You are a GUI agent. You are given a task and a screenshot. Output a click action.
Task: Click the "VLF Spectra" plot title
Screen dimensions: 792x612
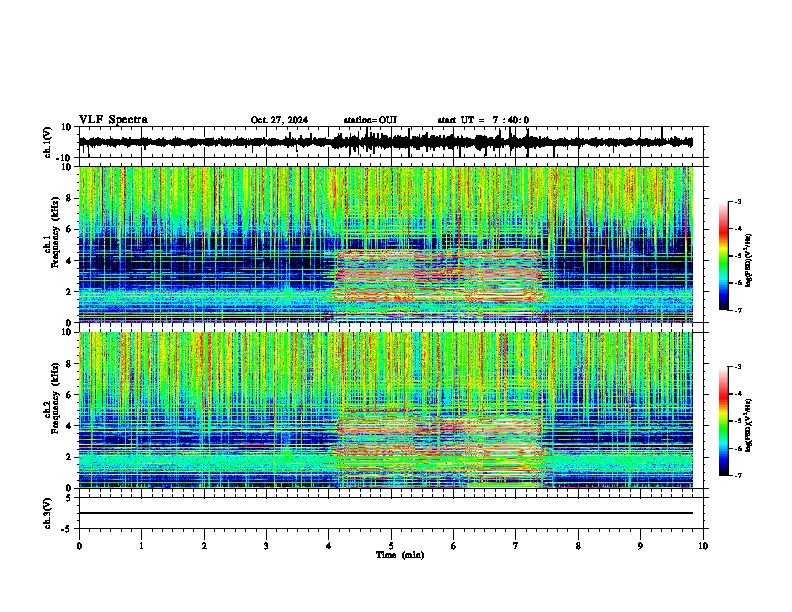(113, 120)
